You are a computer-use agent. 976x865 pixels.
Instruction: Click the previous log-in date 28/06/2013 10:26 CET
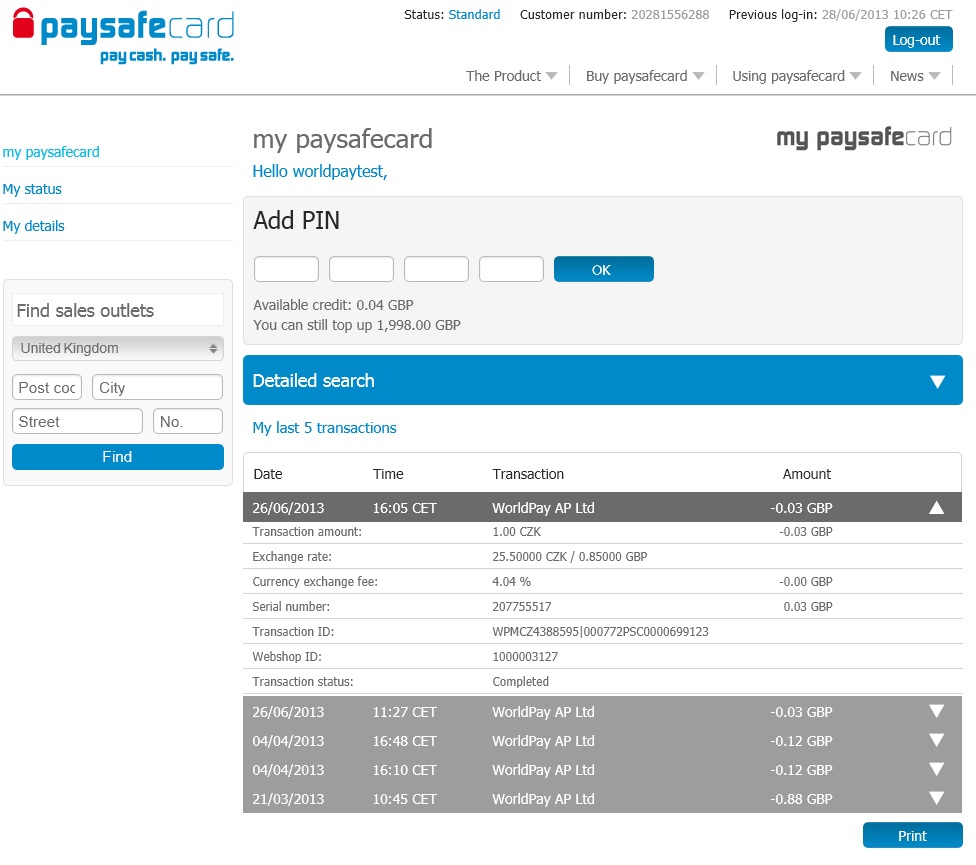887,14
